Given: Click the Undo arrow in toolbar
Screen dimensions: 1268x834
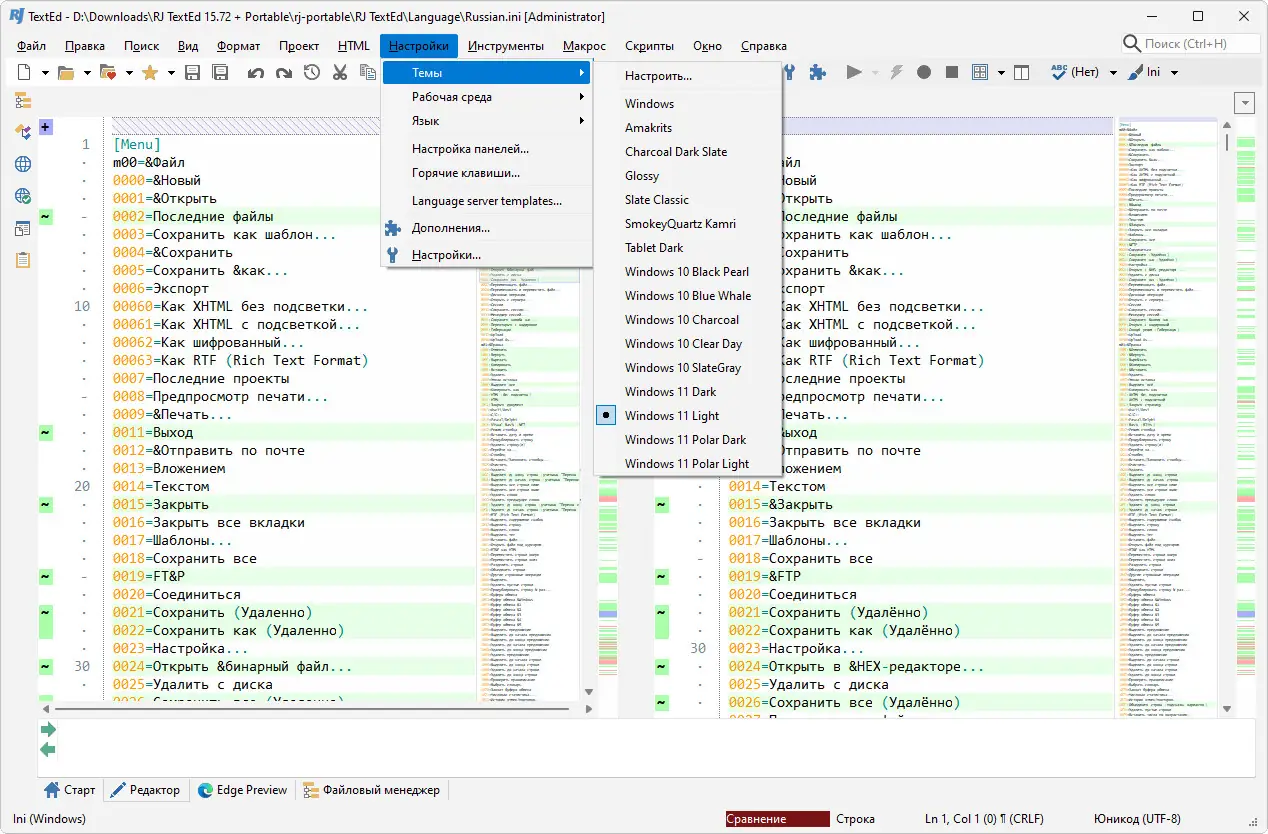Looking at the screenshot, I should pos(256,72).
